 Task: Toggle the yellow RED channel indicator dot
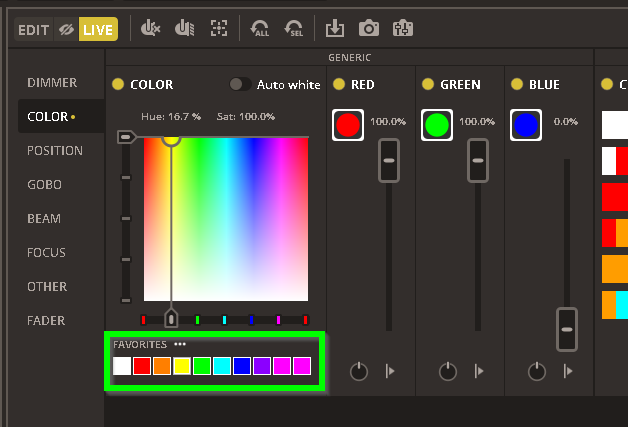point(339,84)
